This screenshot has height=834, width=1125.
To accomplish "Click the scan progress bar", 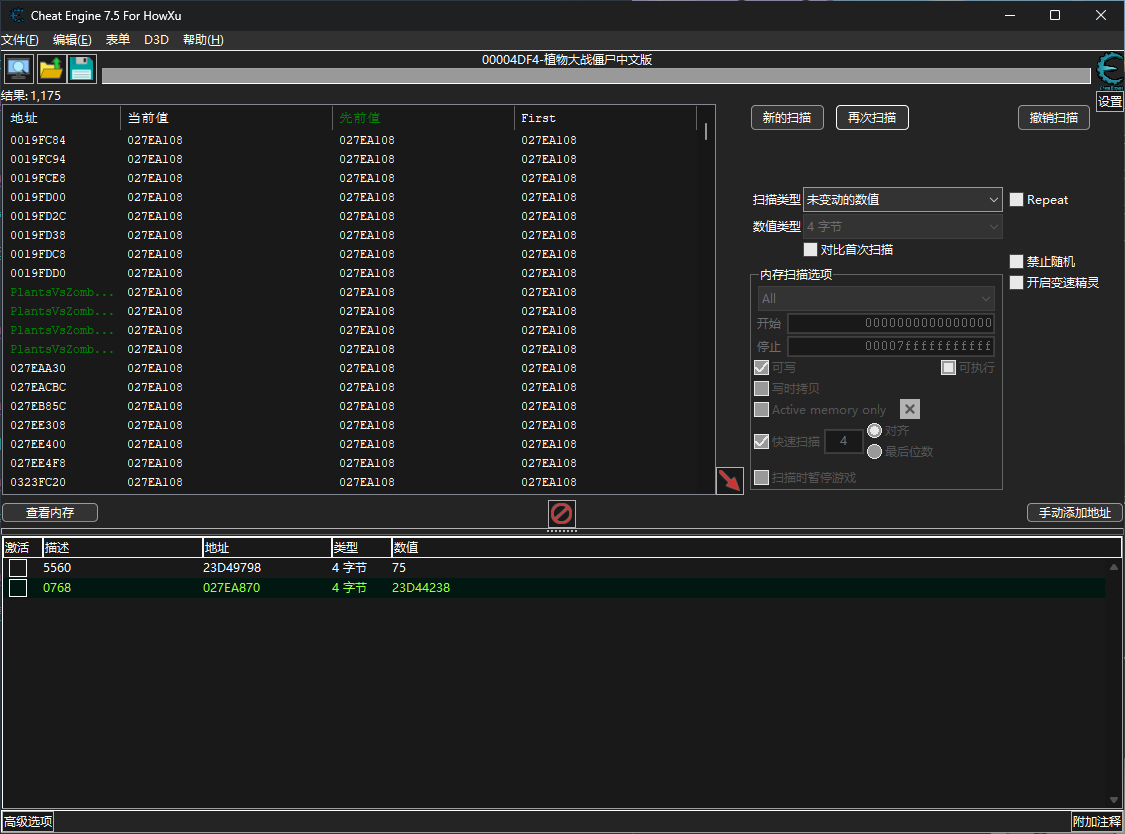I will tap(596, 77).
